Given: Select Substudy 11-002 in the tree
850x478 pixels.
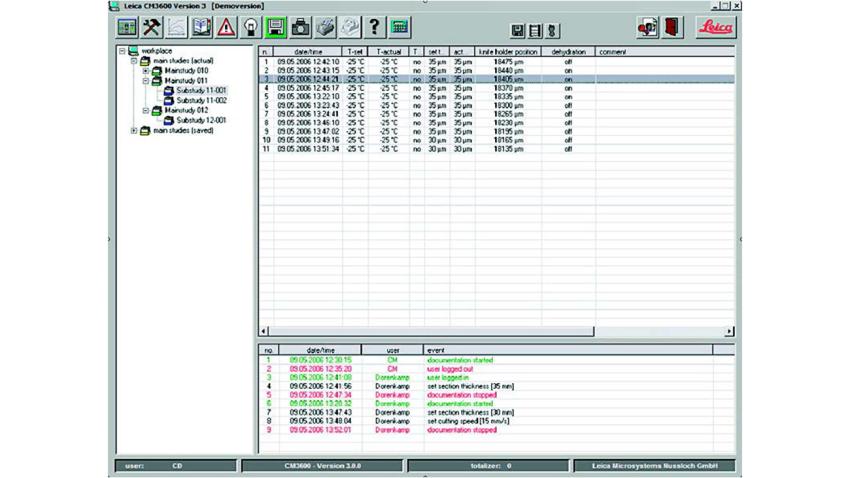Looking at the screenshot, I should pyautogui.click(x=202, y=101).
